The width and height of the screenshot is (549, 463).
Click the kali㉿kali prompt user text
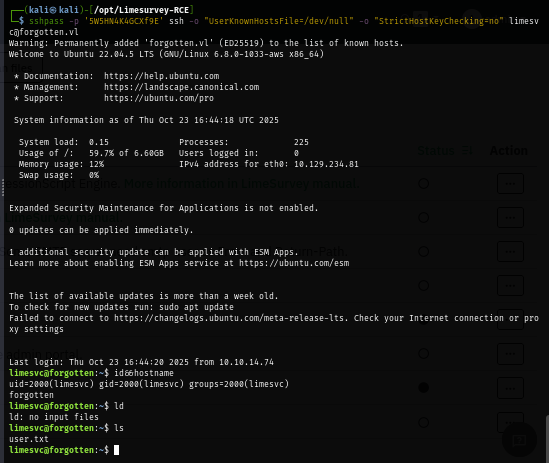53,10
